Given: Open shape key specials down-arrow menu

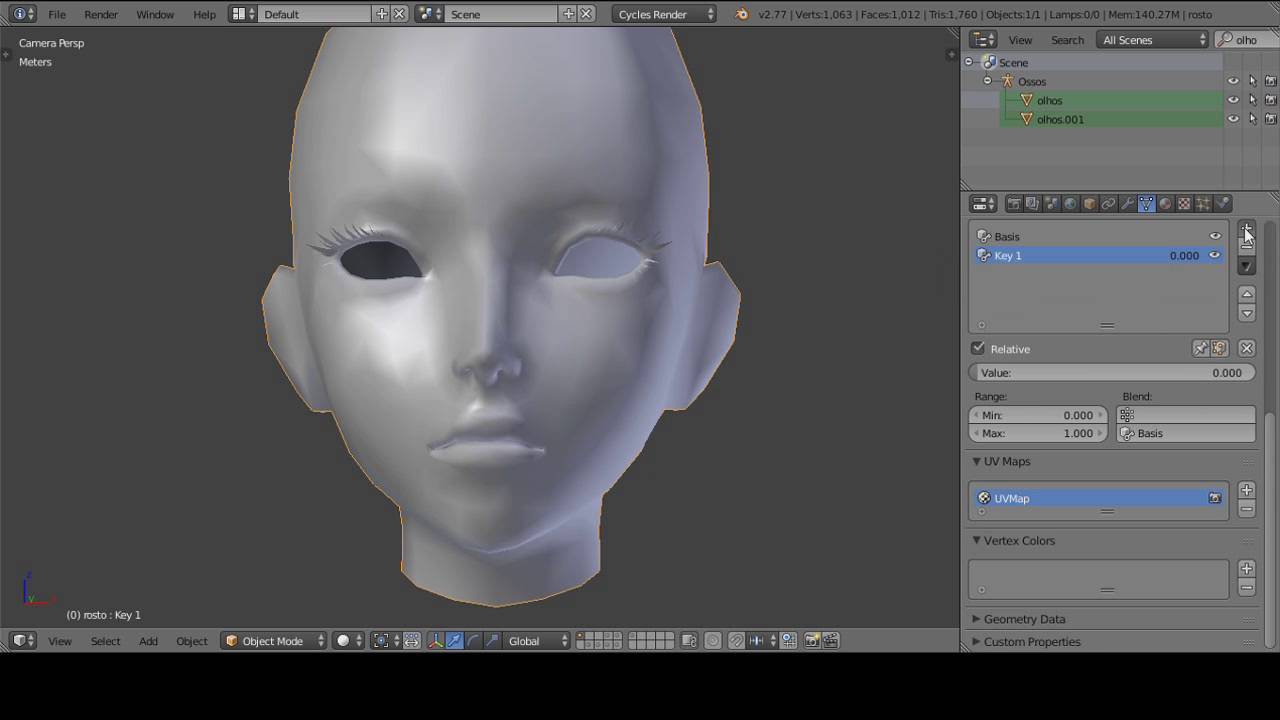Looking at the screenshot, I should [1246, 266].
